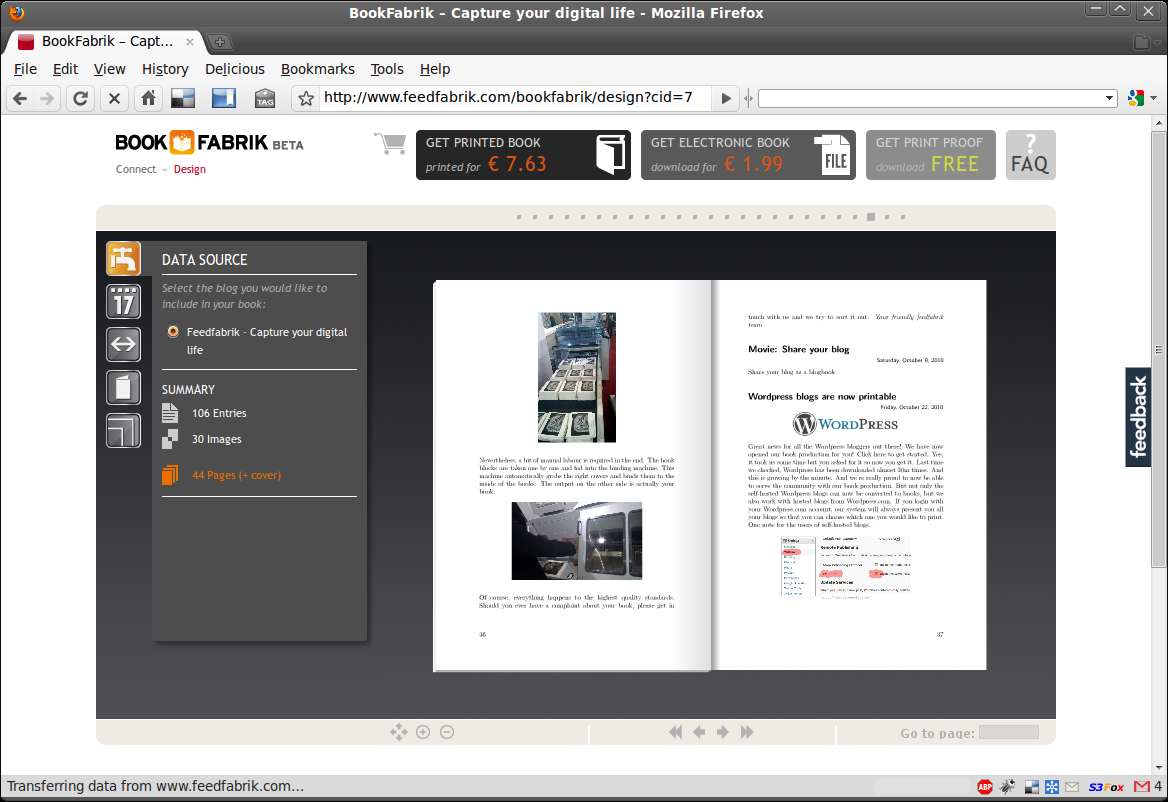The height and width of the screenshot is (802, 1168).
Task: Click the Go arrow beside URL
Action: [726, 98]
